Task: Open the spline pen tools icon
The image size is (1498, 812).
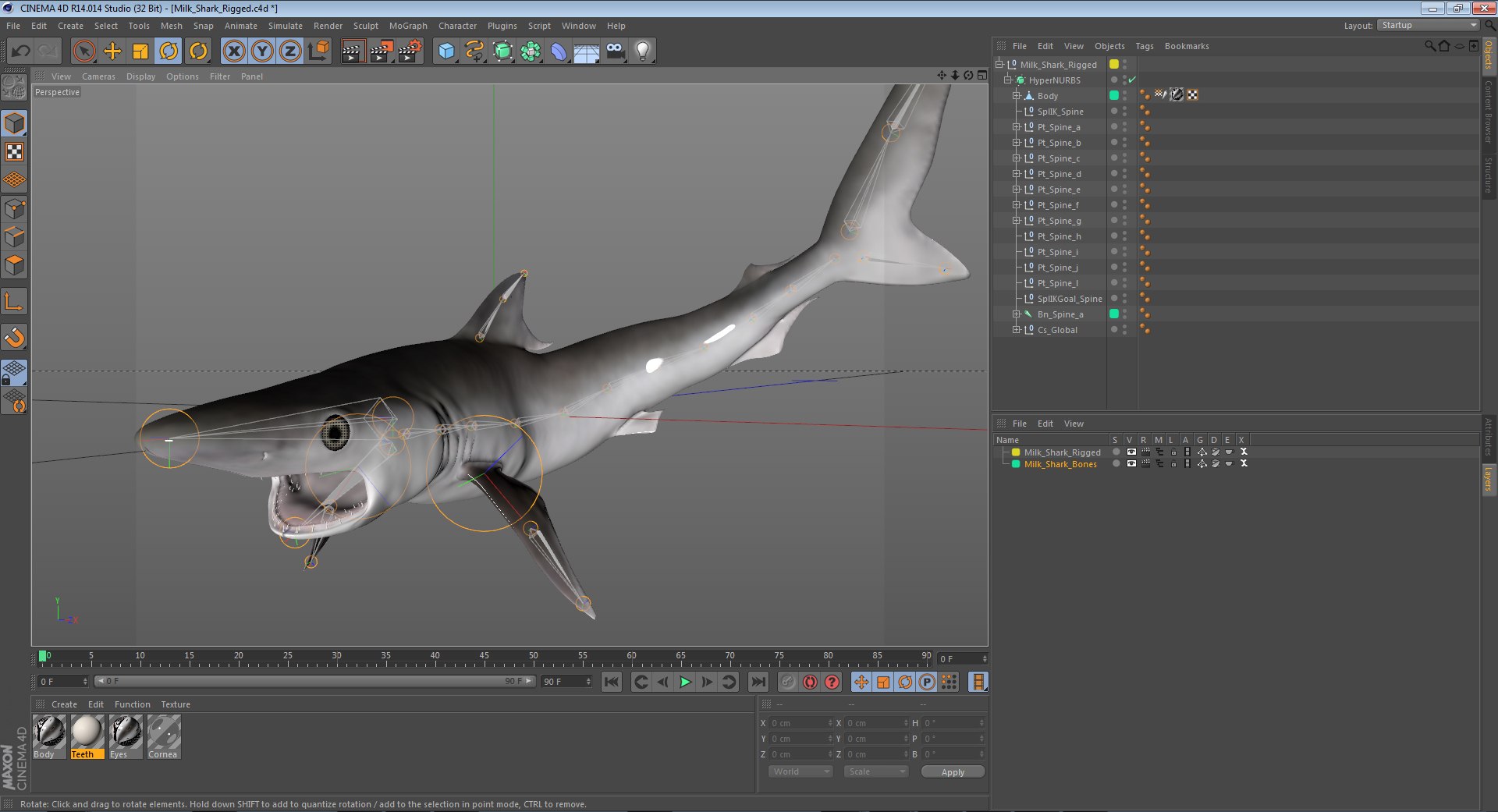Action: pos(474,51)
